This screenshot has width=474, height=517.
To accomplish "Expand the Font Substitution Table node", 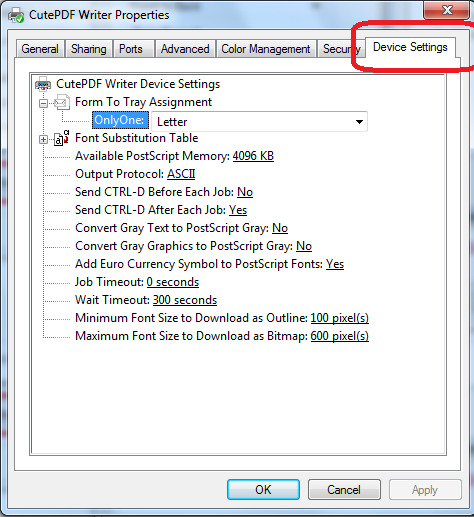I will click(43, 139).
